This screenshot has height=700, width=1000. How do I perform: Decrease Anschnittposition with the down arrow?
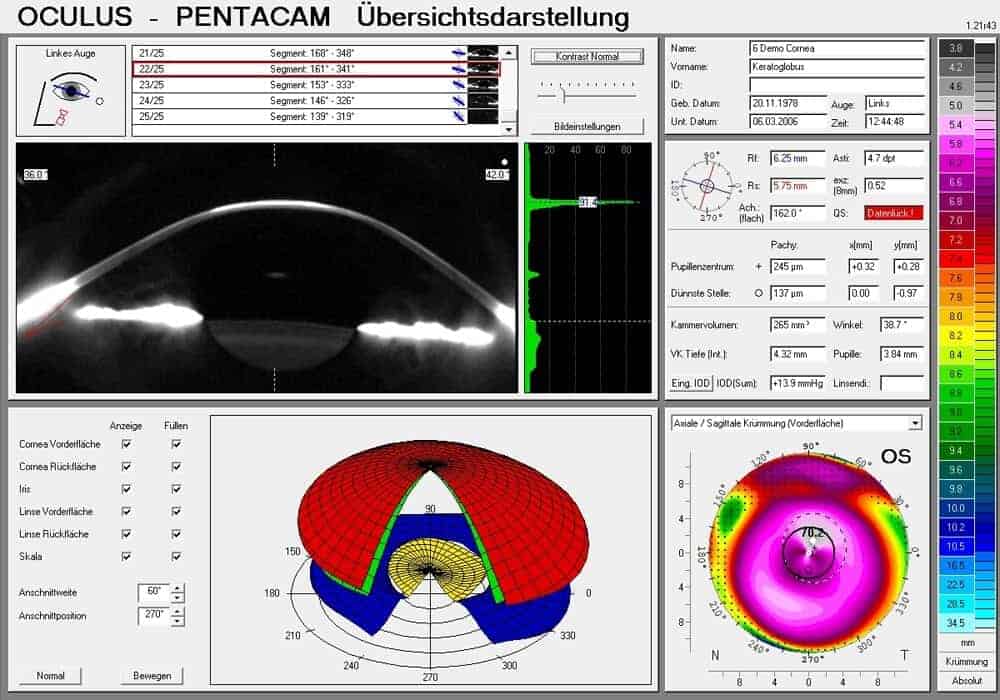(177, 621)
